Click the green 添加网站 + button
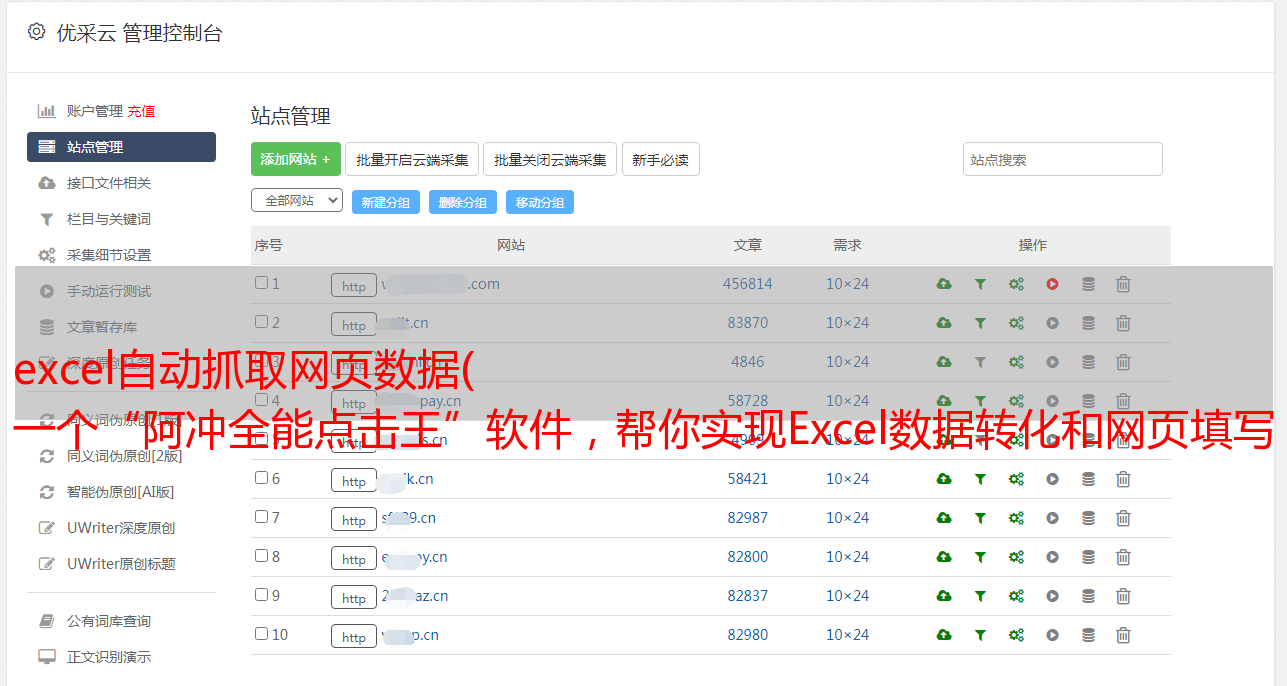 point(296,159)
